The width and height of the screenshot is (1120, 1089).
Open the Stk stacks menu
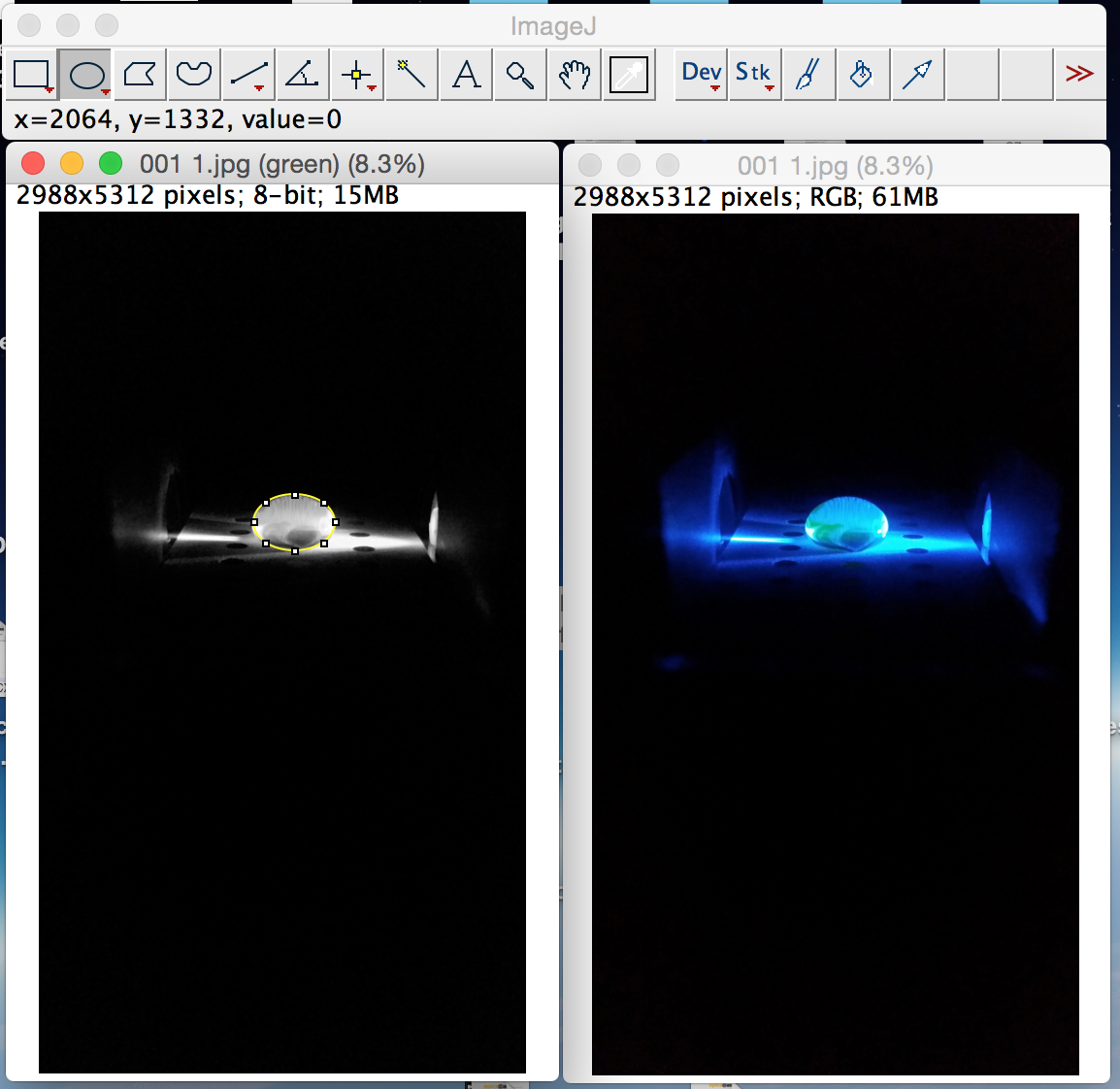[754, 75]
